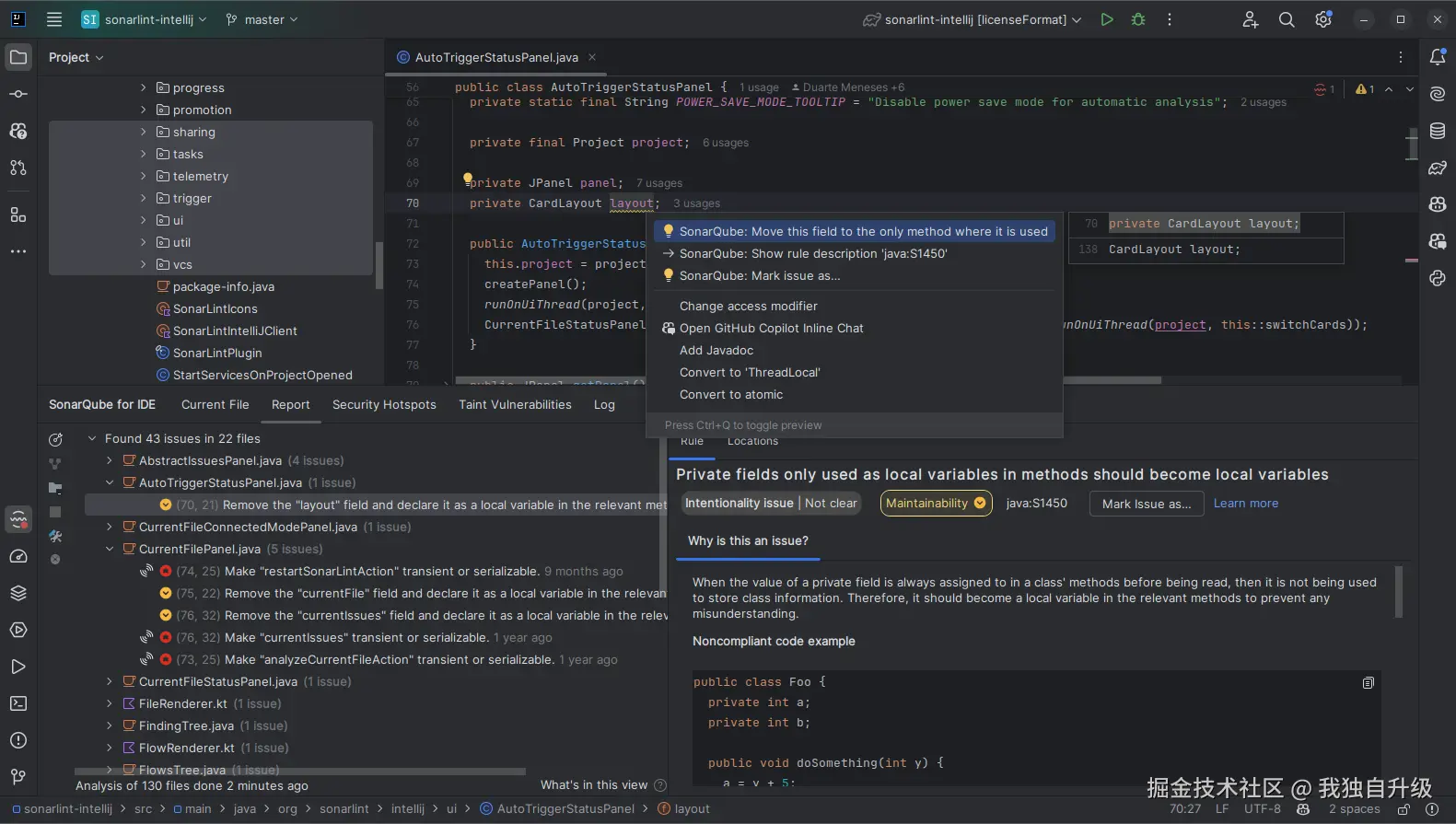1456x824 pixels.
Task: Click the analyze icon above the issues tree
Action: point(55,439)
